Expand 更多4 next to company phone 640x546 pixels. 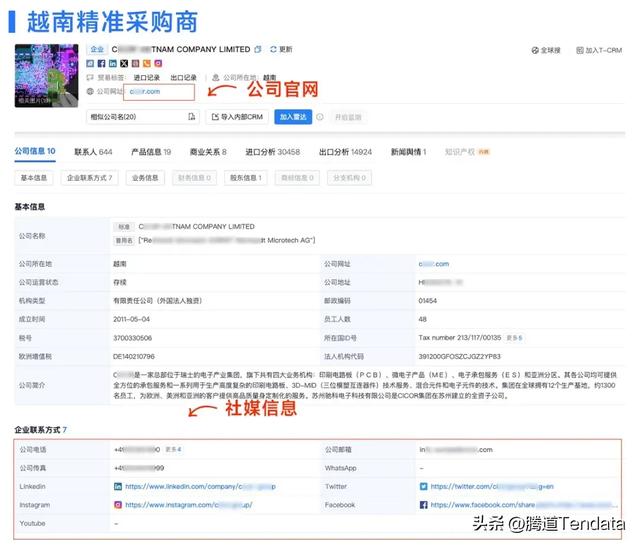(173, 449)
